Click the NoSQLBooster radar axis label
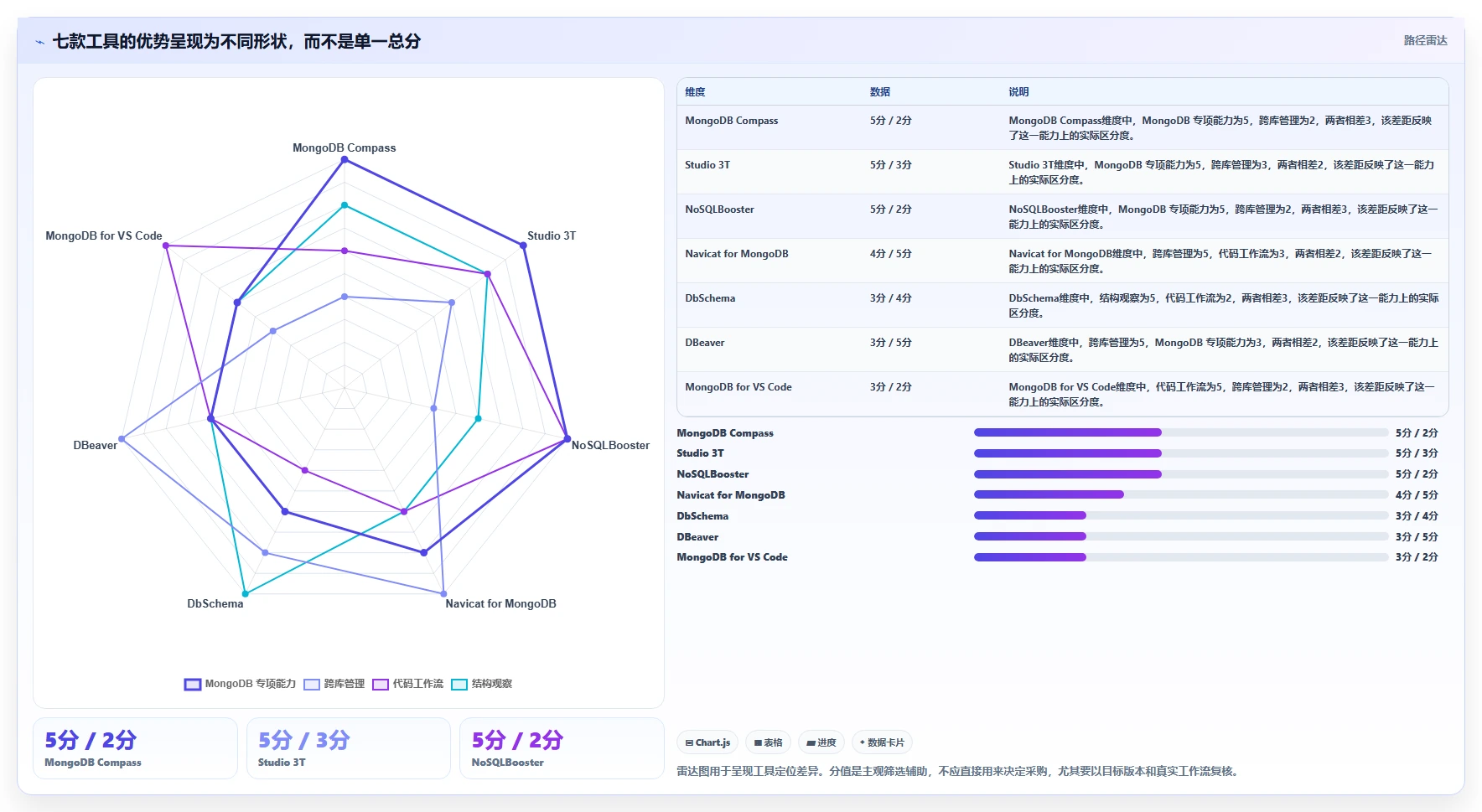Image resolution: width=1482 pixels, height=812 pixels. click(x=610, y=445)
